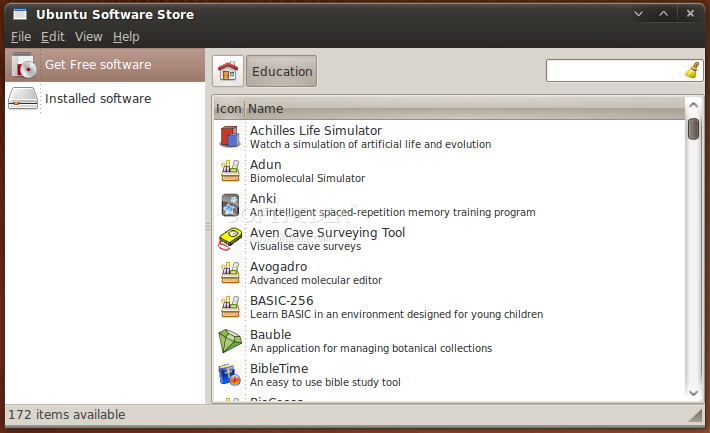
Task: Click 'Advanced molecular editor' description text
Action: click(316, 280)
